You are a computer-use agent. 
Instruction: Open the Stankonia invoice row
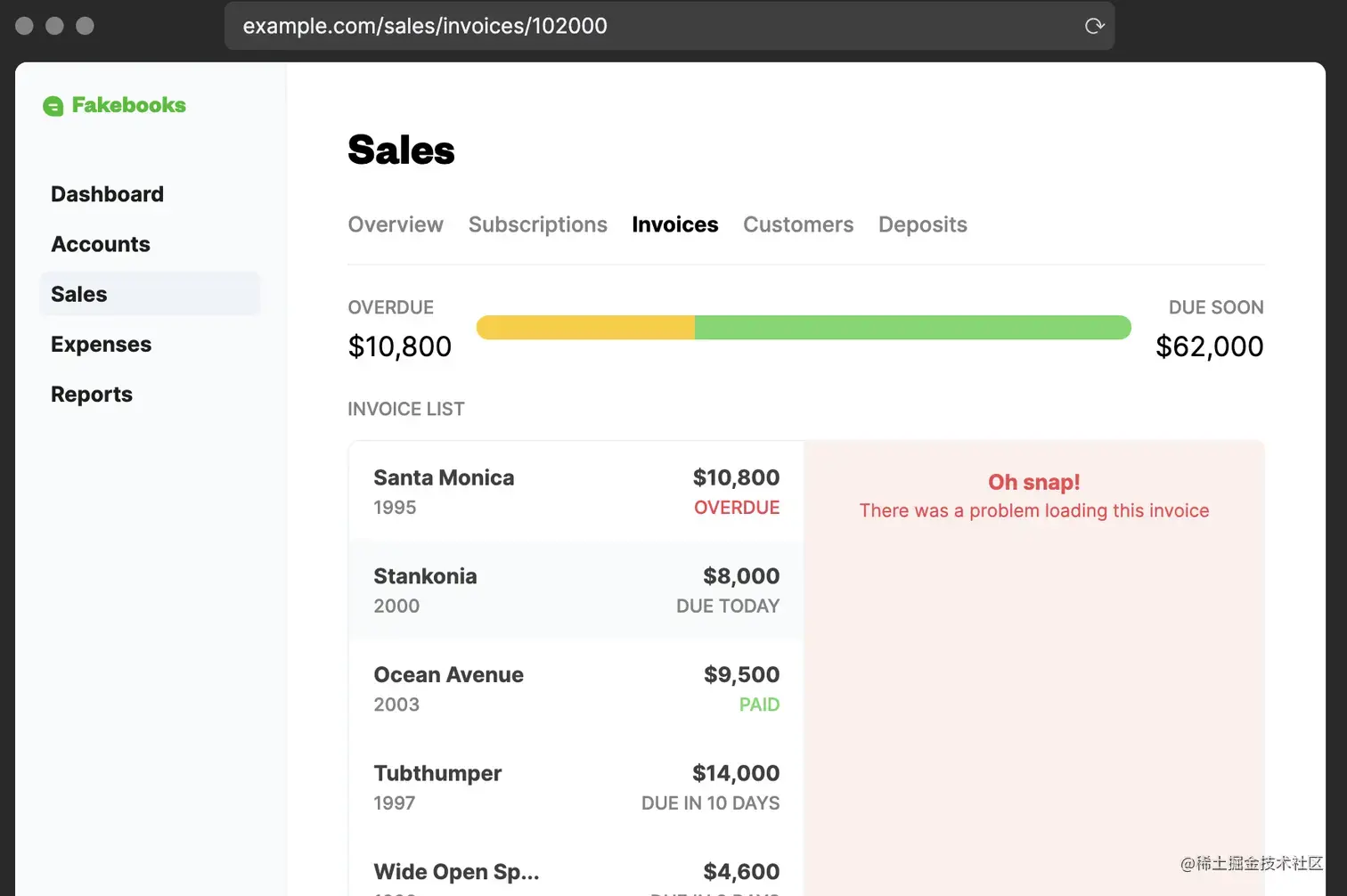pyautogui.click(x=576, y=590)
